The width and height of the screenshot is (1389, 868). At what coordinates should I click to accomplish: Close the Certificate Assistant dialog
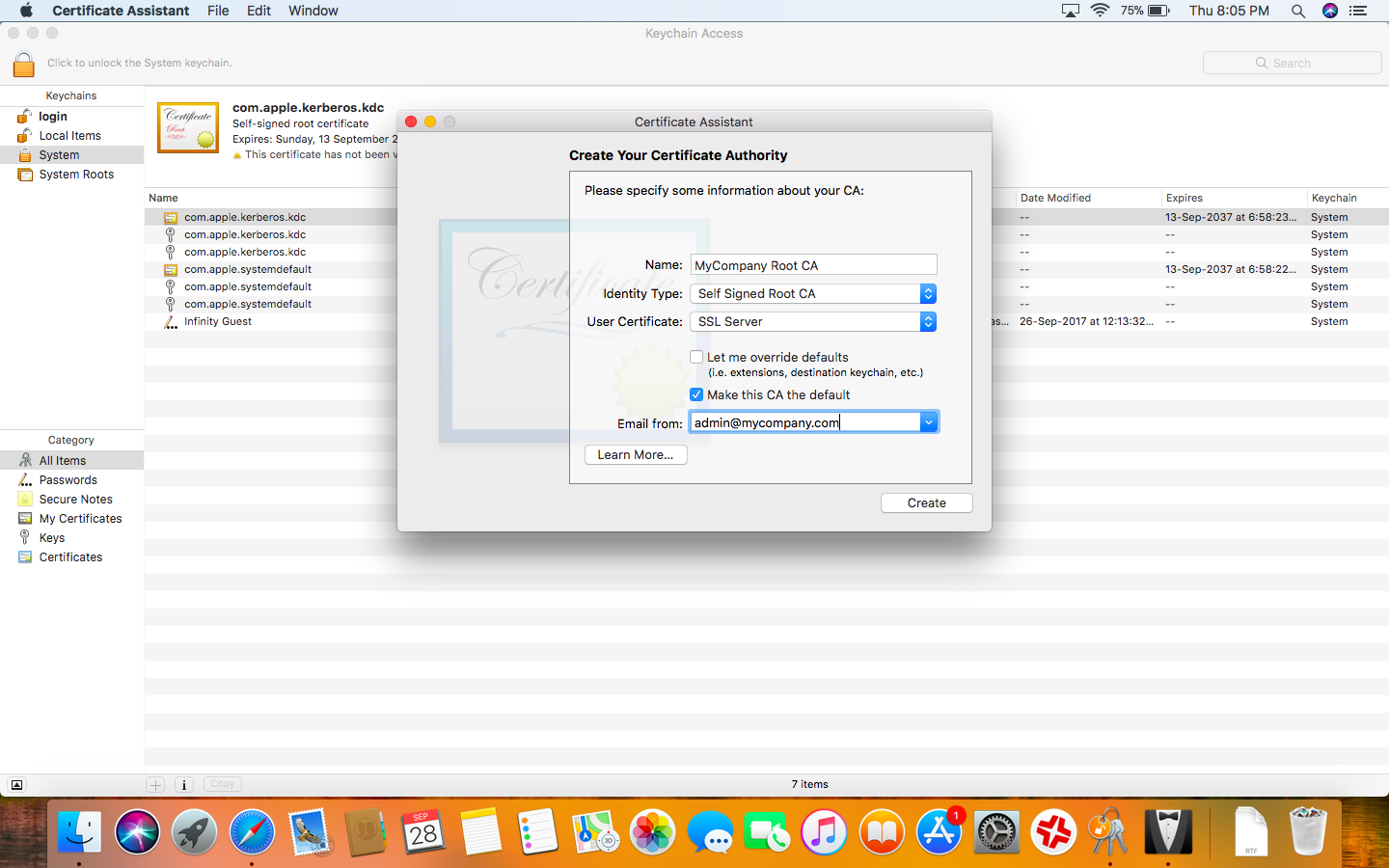(411, 122)
